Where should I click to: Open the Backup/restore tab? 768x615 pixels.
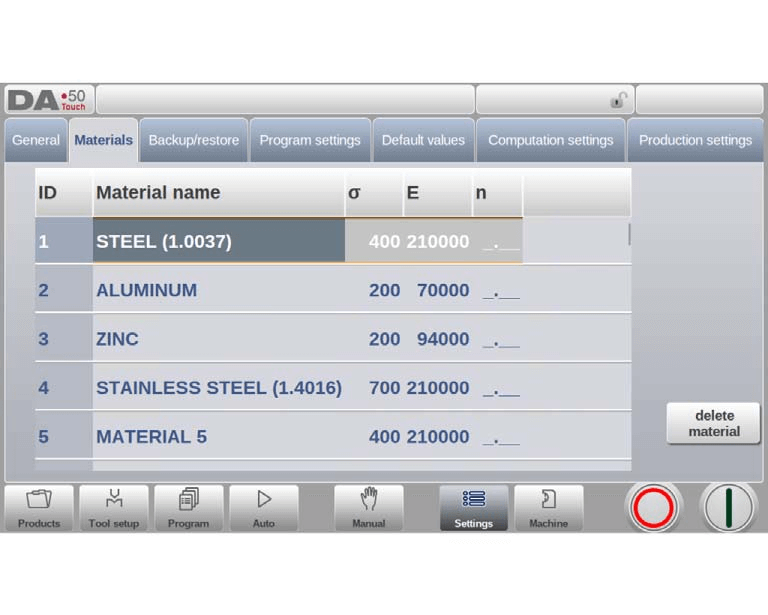click(x=194, y=140)
